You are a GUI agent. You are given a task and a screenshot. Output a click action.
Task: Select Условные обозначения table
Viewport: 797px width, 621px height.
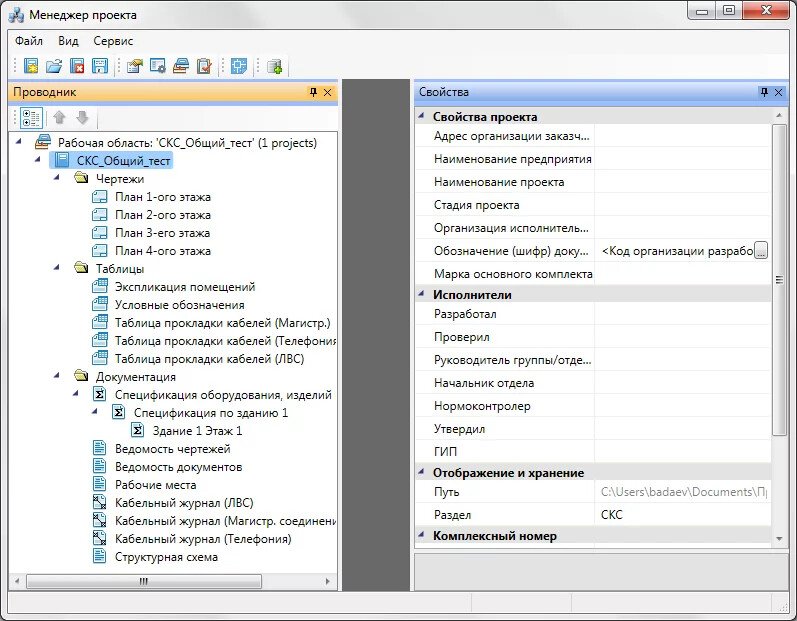179,305
